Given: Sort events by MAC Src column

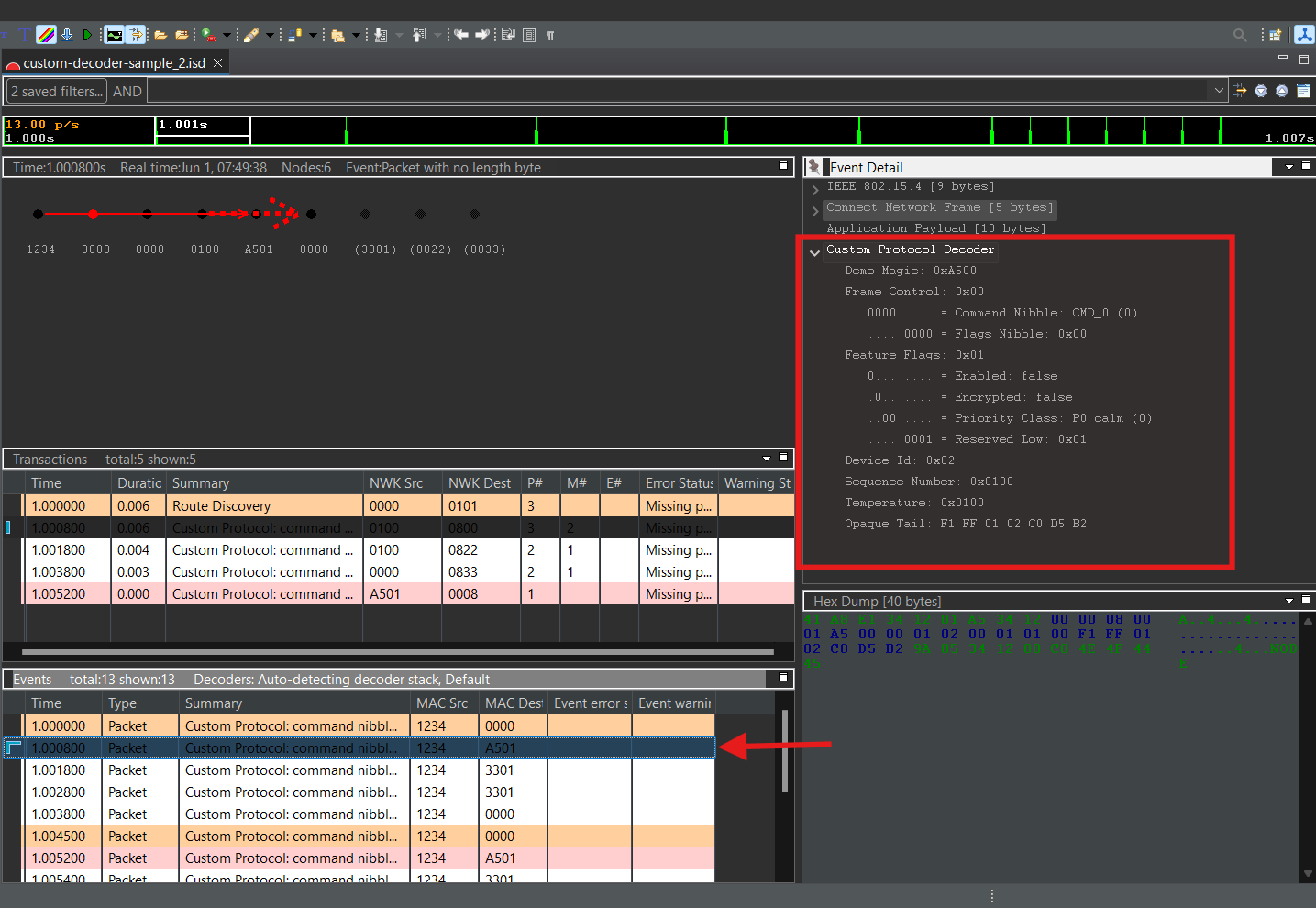Looking at the screenshot, I should 444,703.
